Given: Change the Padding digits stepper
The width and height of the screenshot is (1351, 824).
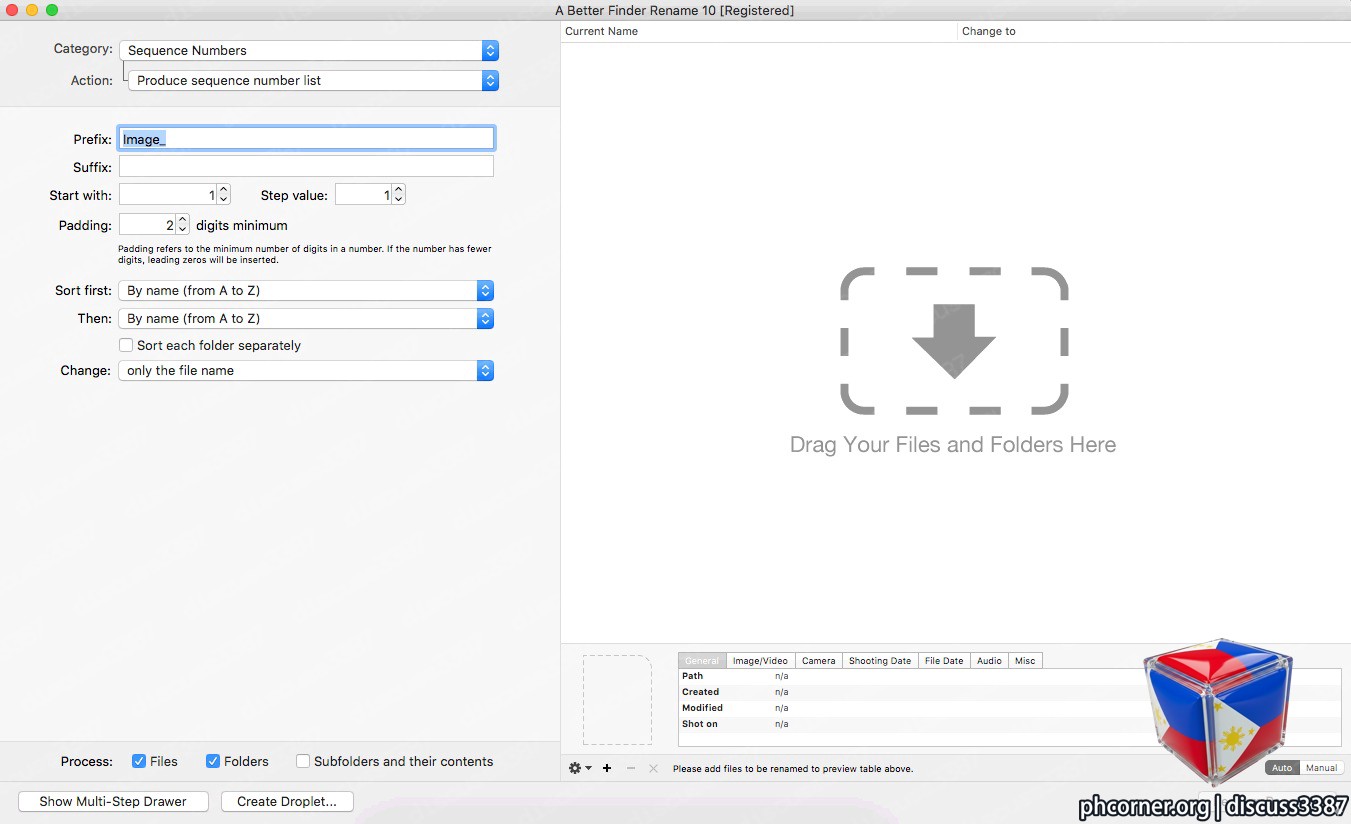Looking at the screenshot, I should tap(182, 225).
